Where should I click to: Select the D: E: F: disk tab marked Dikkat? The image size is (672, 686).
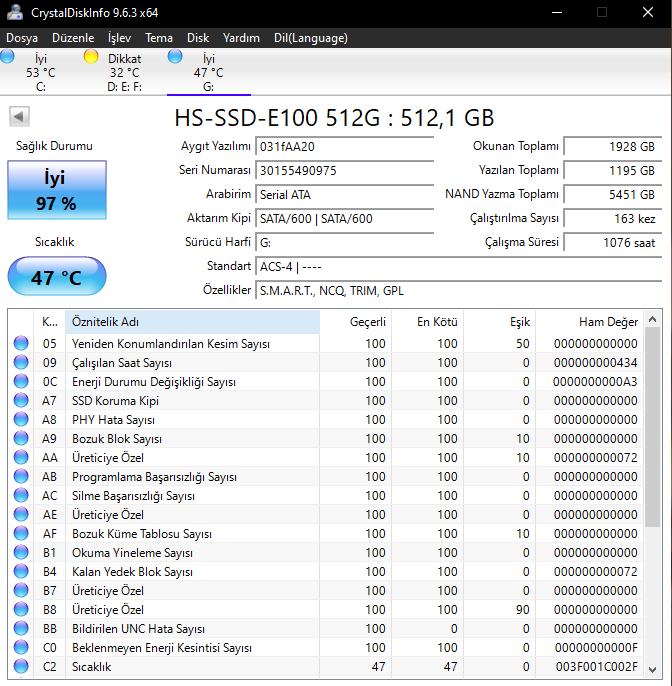[x=125, y=72]
